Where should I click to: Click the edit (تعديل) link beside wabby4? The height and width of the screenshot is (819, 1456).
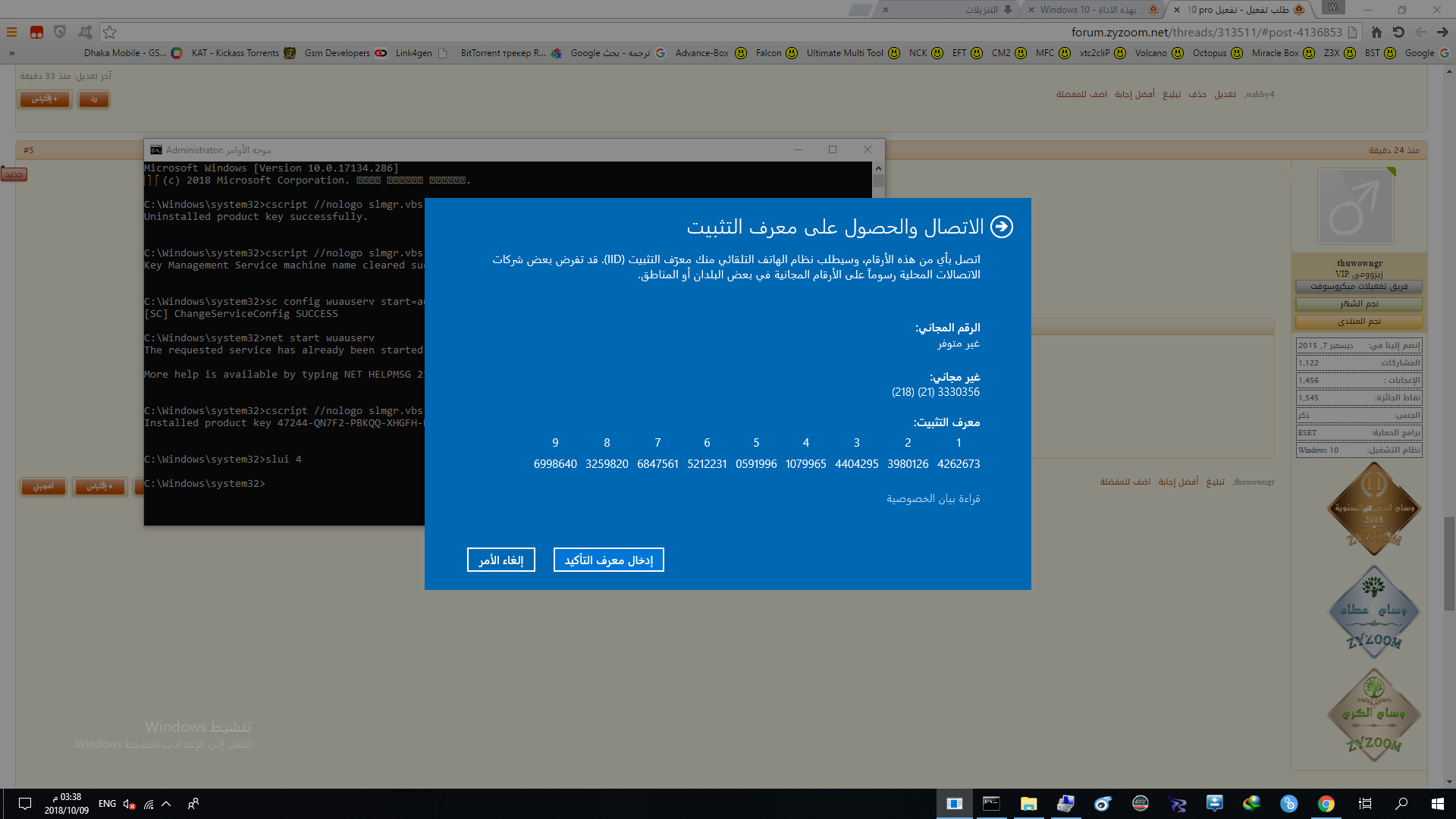click(x=1225, y=94)
